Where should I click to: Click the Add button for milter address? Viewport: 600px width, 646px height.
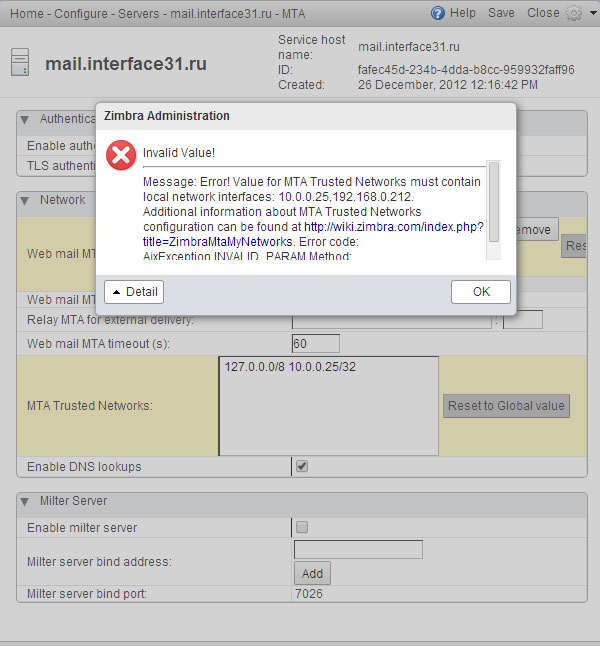(312, 573)
